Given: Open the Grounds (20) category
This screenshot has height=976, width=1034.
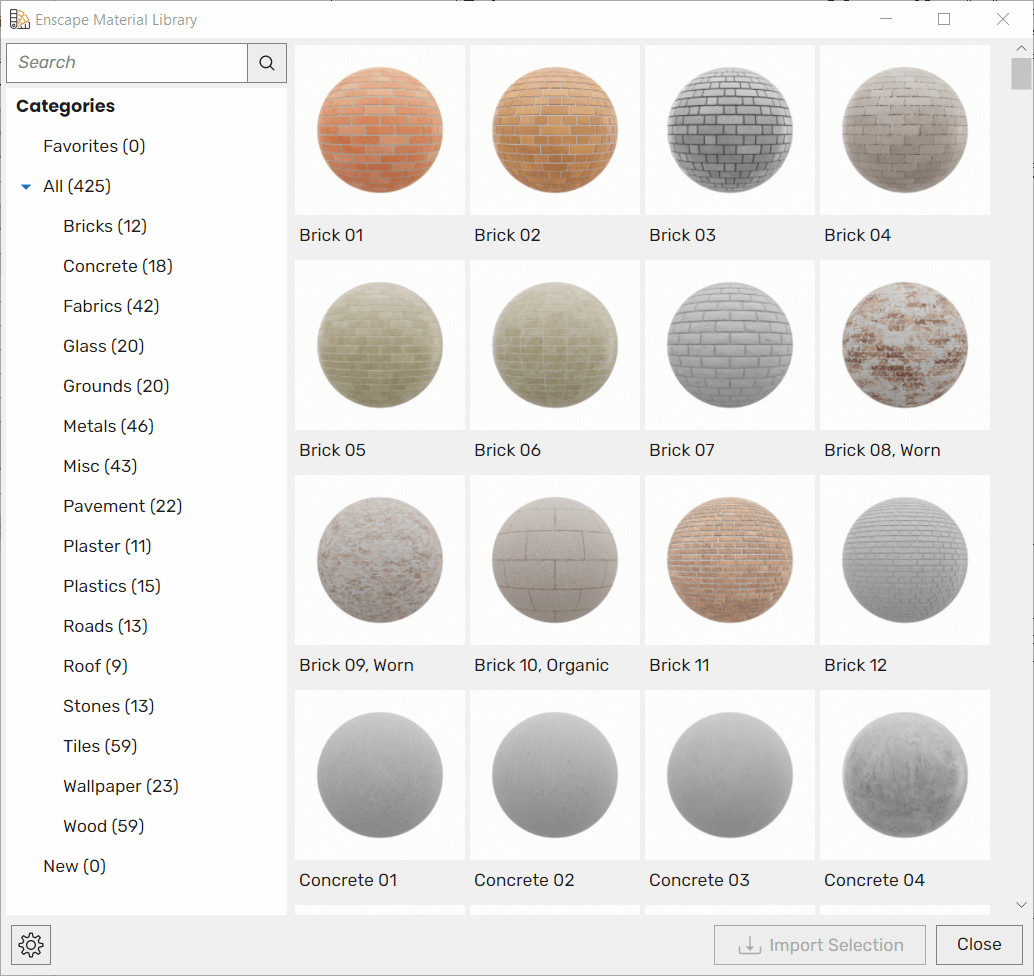Looking at the screenshot, I should tap(116, 386).
